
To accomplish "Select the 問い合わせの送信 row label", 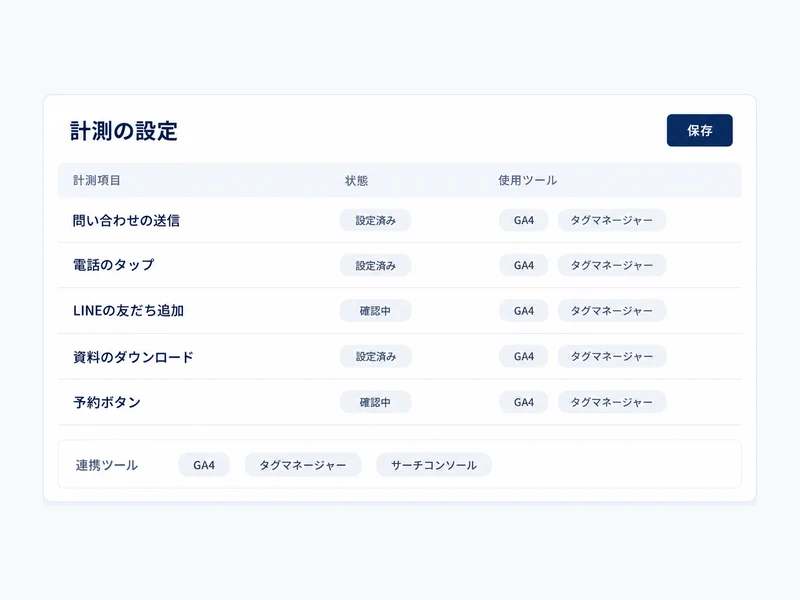I will click(126, 220).
